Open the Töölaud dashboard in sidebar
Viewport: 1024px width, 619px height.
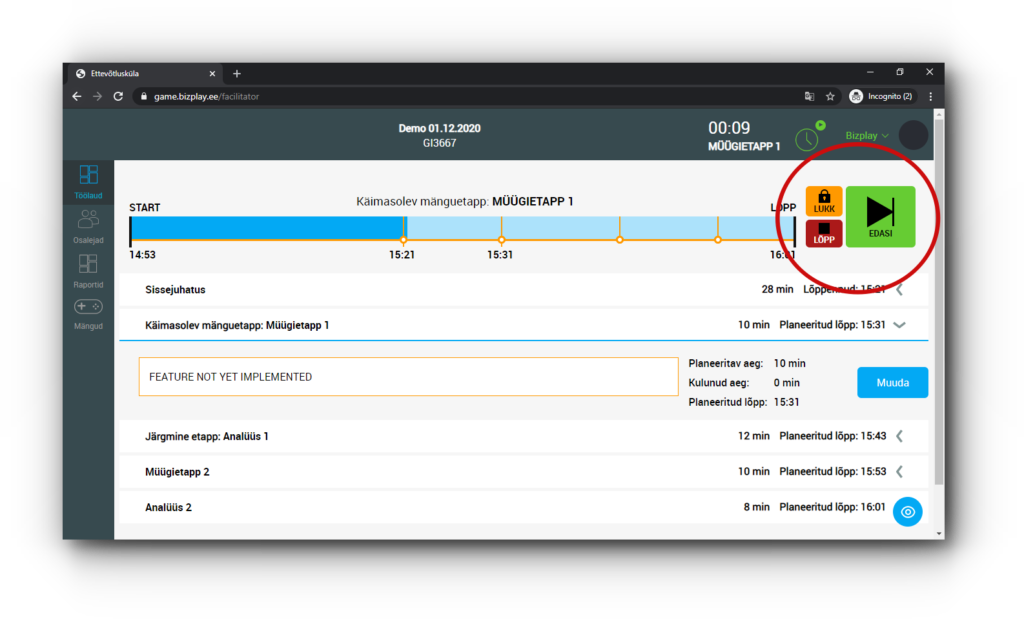pyautogui.click(x=89, y=181)
